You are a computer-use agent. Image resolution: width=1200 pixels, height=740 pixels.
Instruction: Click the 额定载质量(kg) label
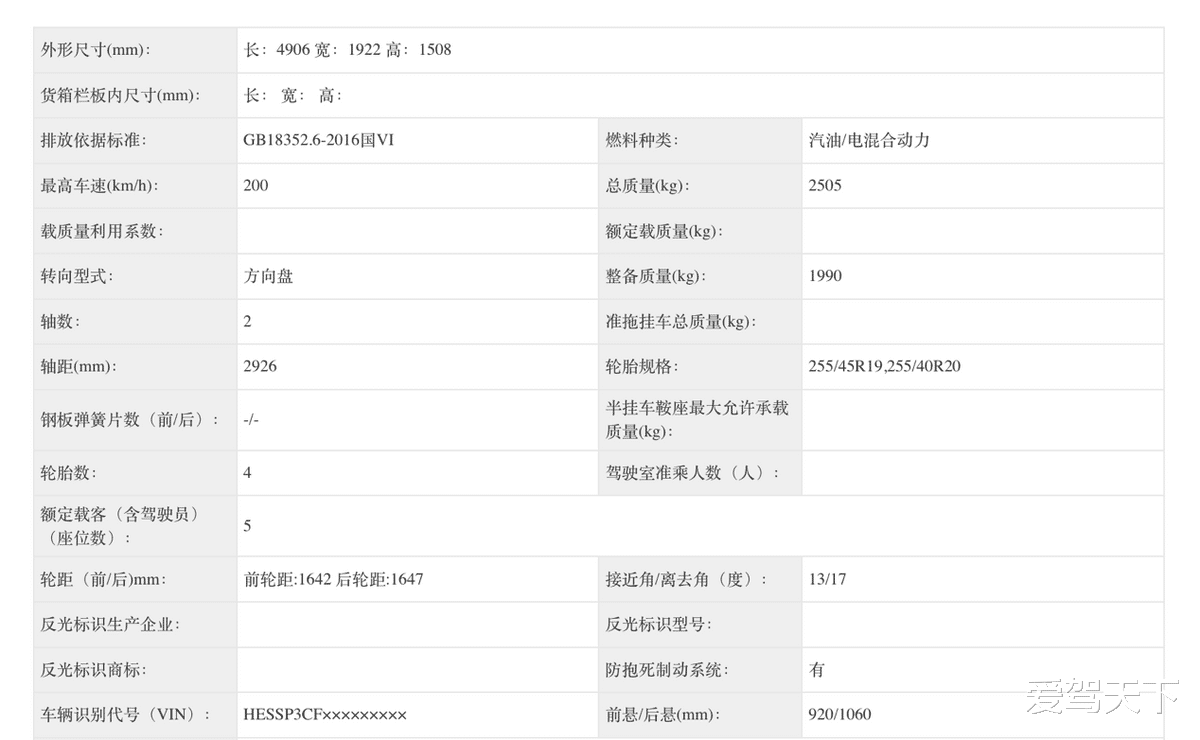[x=664, y=231]
